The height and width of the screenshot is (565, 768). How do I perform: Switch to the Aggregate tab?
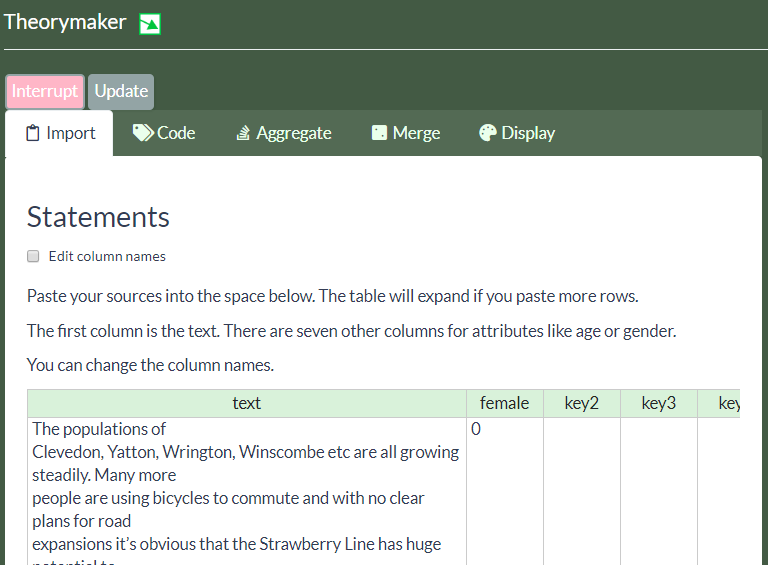click(283, 133)
